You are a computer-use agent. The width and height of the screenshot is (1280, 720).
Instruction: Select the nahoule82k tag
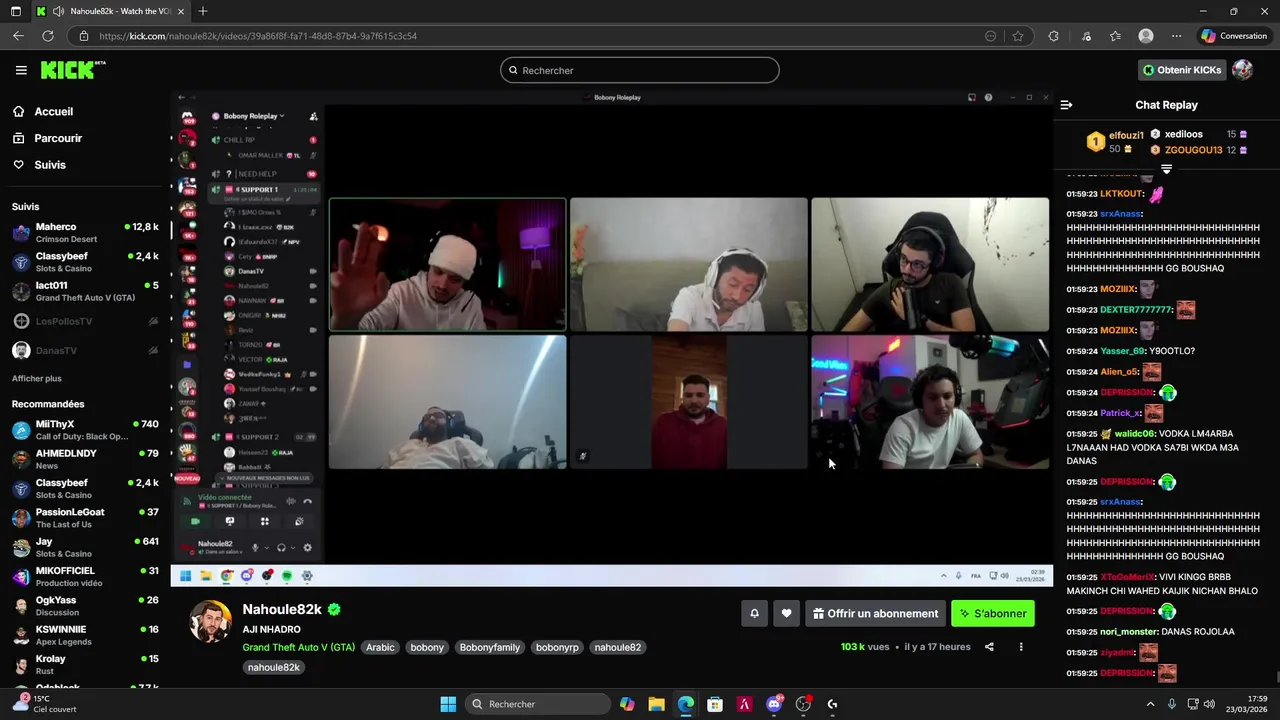point(273,667)
